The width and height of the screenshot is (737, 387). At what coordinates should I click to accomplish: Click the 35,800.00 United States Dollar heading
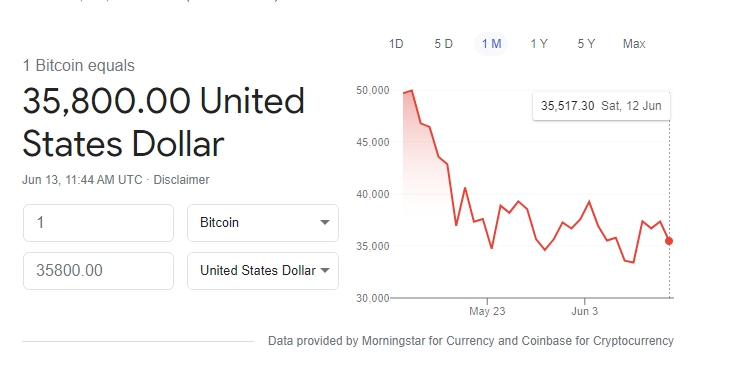[164, 122]
